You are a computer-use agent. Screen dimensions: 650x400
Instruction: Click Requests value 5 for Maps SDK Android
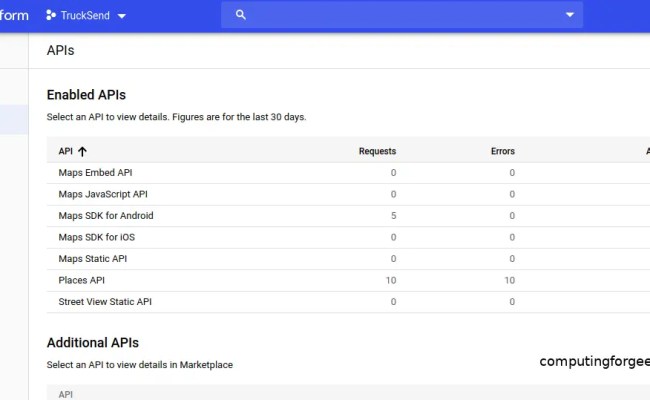[393, 216]
